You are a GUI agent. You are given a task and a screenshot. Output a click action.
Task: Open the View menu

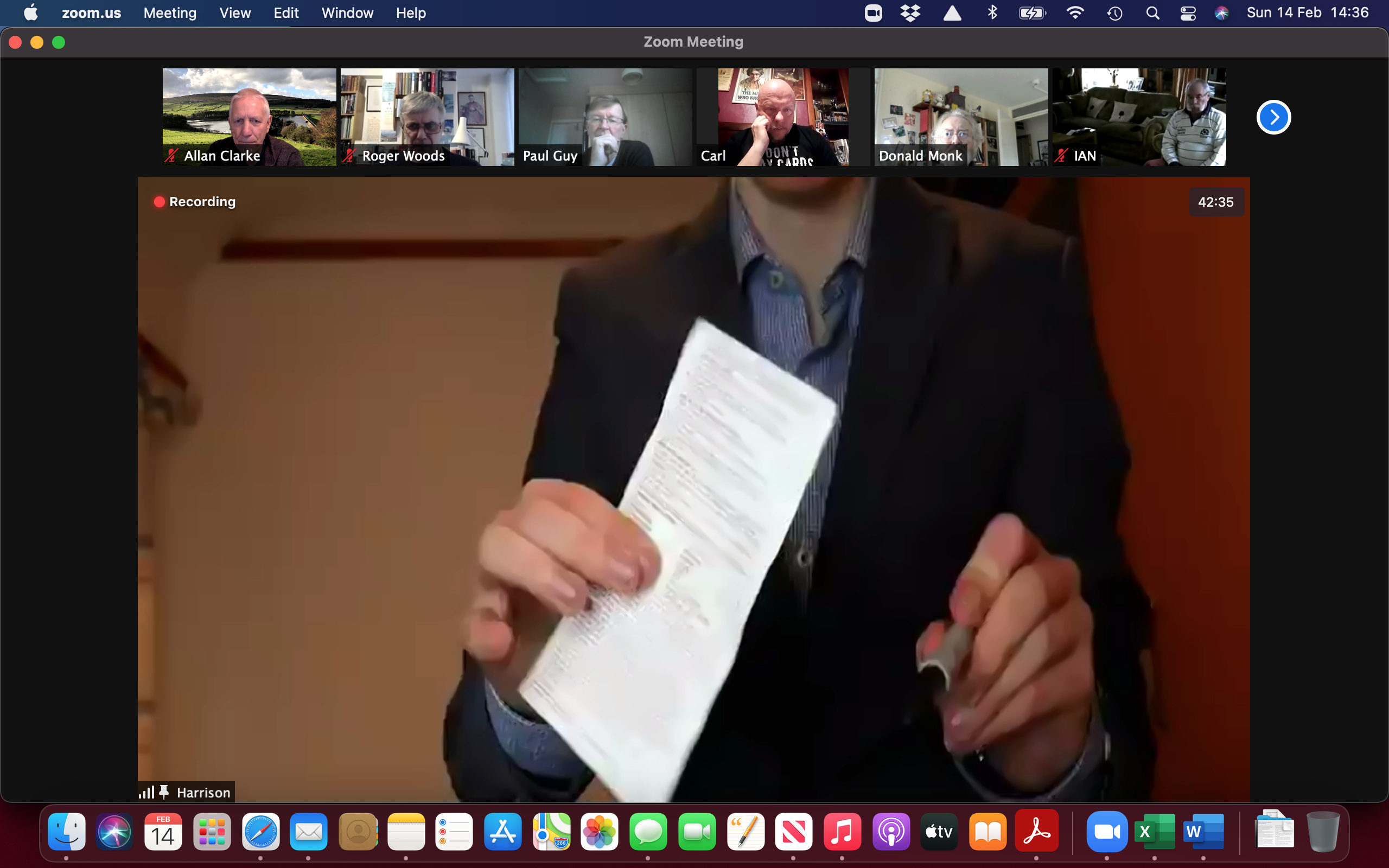[235, 12]
